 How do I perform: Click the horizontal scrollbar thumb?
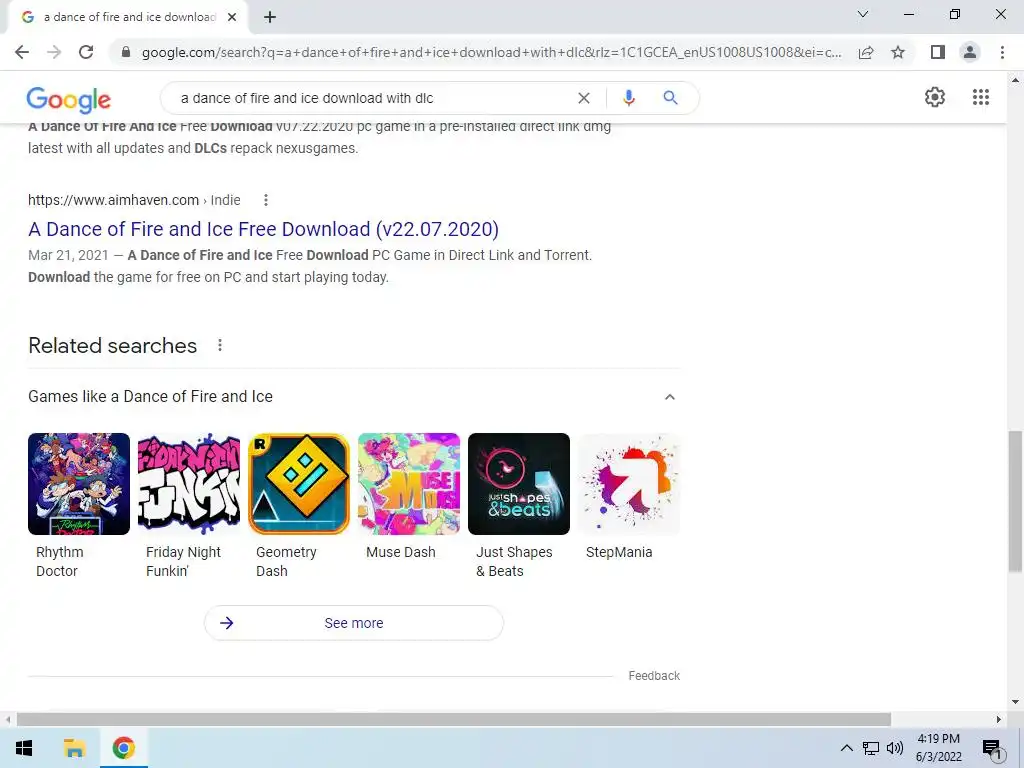[454, 720]
